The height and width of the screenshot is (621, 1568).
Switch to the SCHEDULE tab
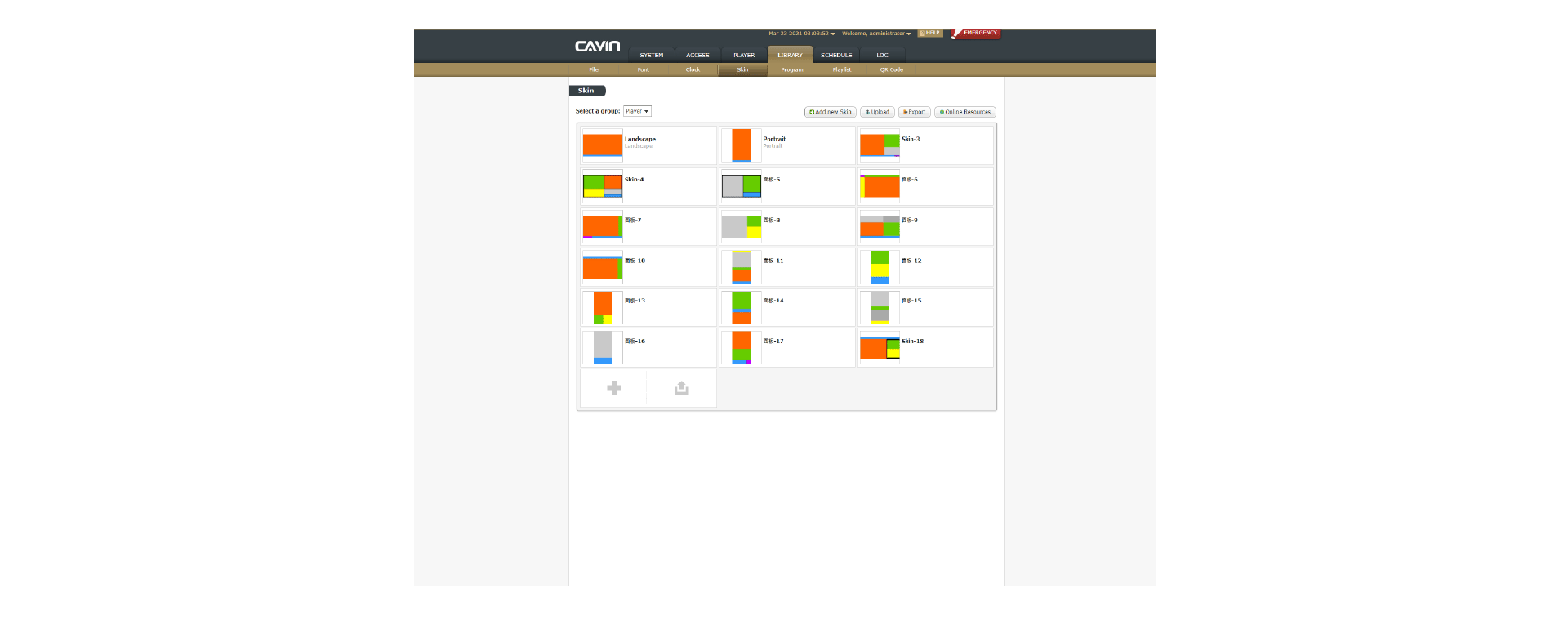[x=836, y=55]
